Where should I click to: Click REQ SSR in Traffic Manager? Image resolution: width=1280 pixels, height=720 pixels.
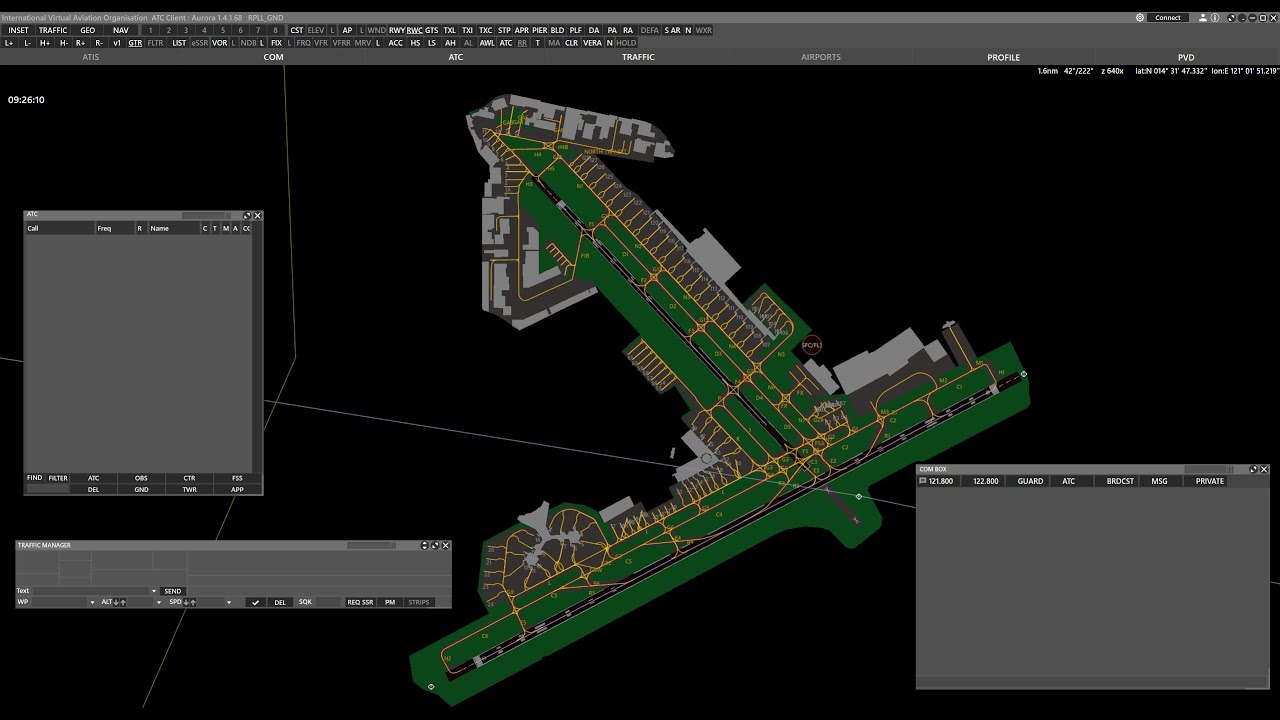tap(360, 603)
